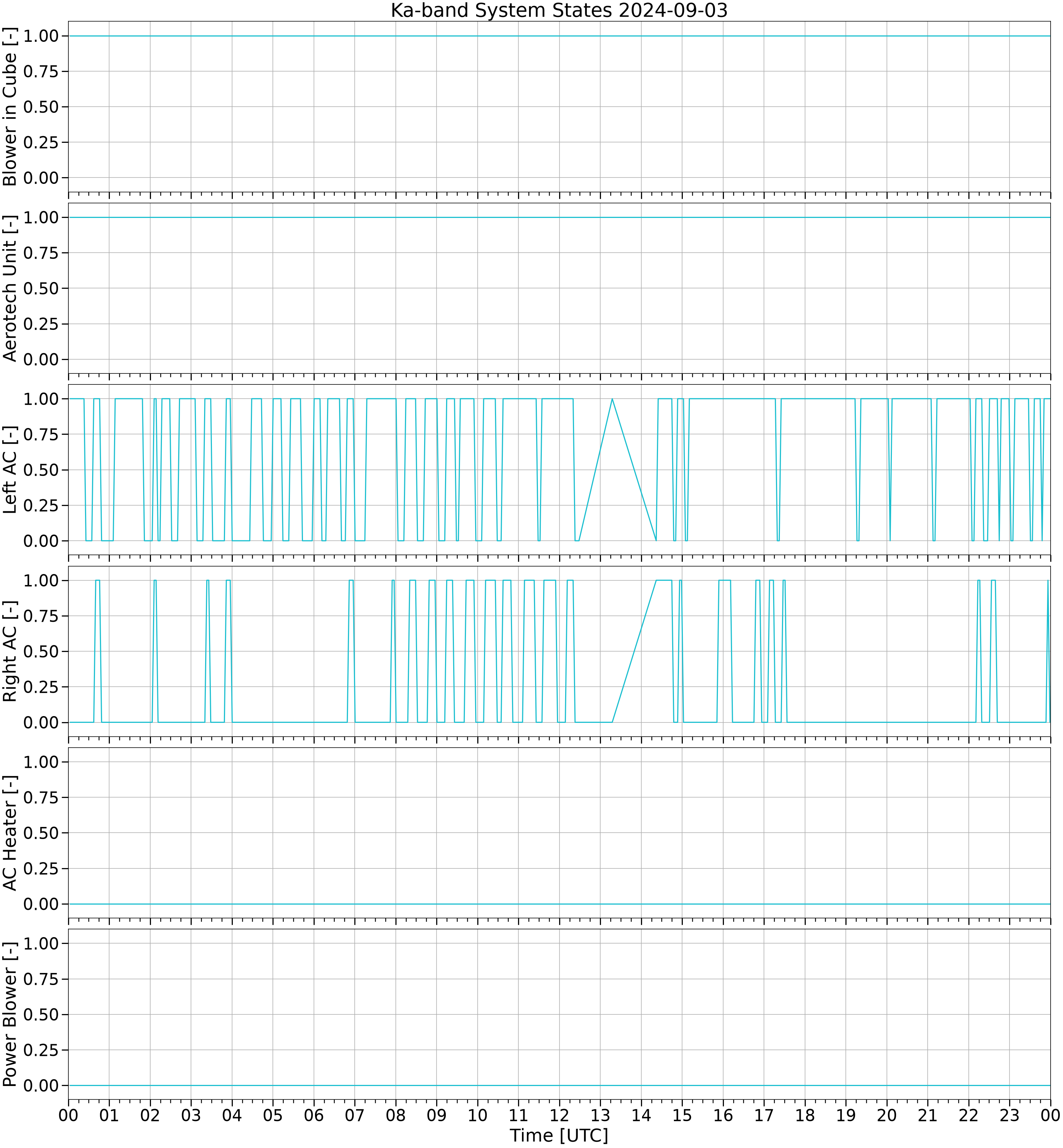Click the 23 hour tick label on the time axis
Viewport: 1063px width, 1148px height.
(1009, 1116)
